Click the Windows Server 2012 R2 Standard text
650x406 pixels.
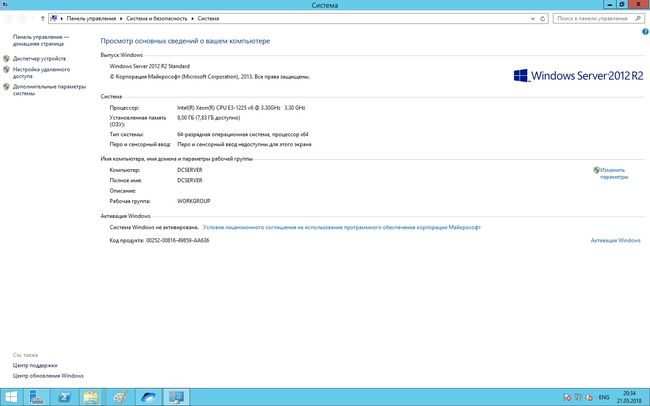[x=150, y=66]
